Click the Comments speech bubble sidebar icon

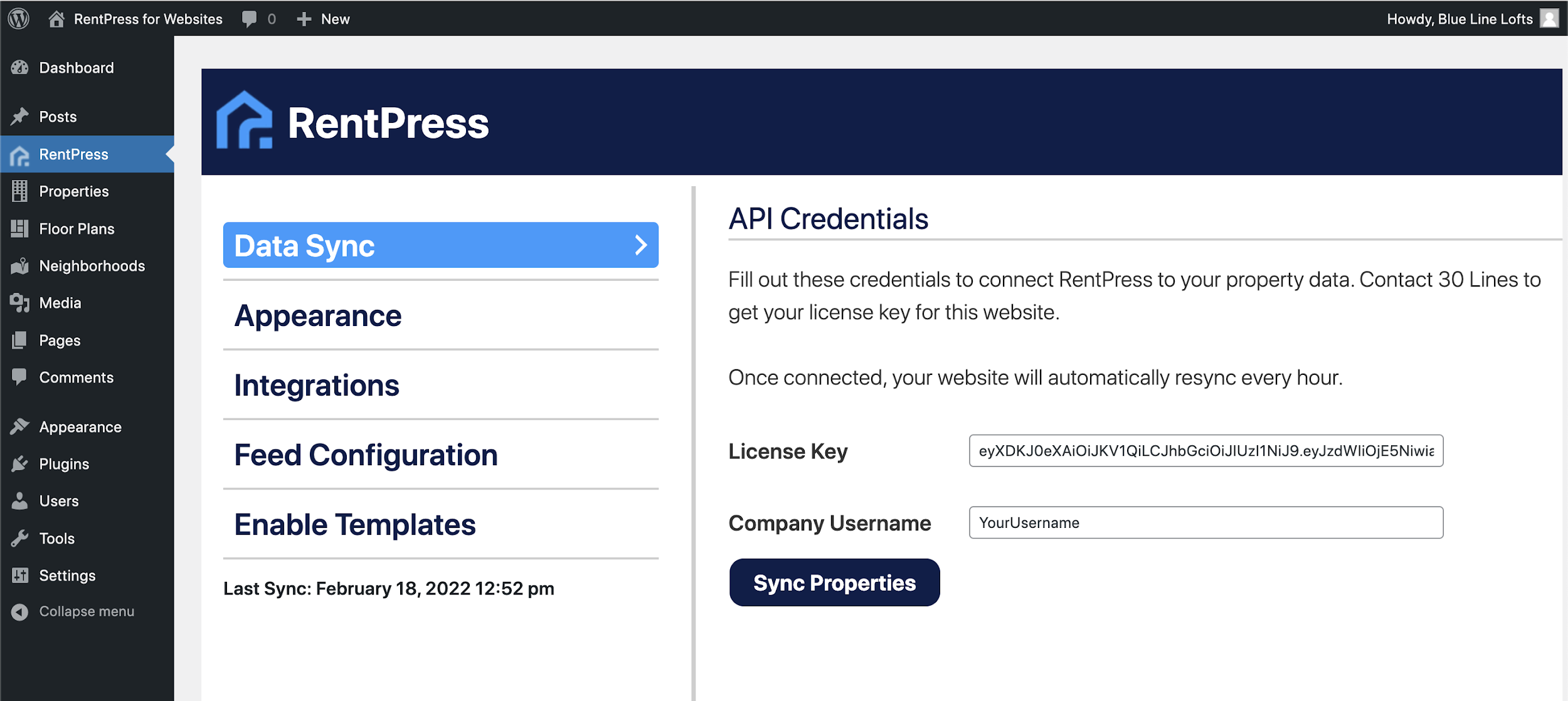[20, 377]
